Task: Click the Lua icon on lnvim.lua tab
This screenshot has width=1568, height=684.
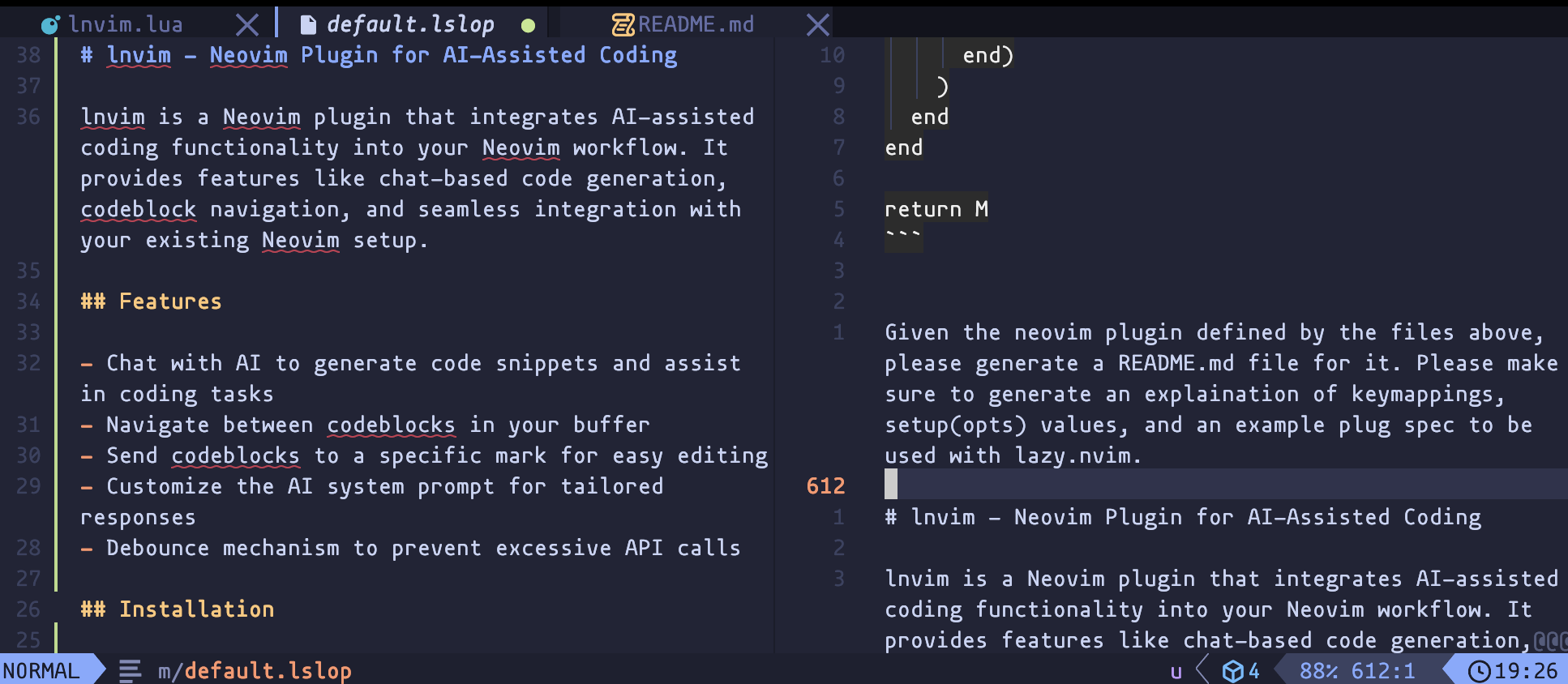Action: click(50, 25)
